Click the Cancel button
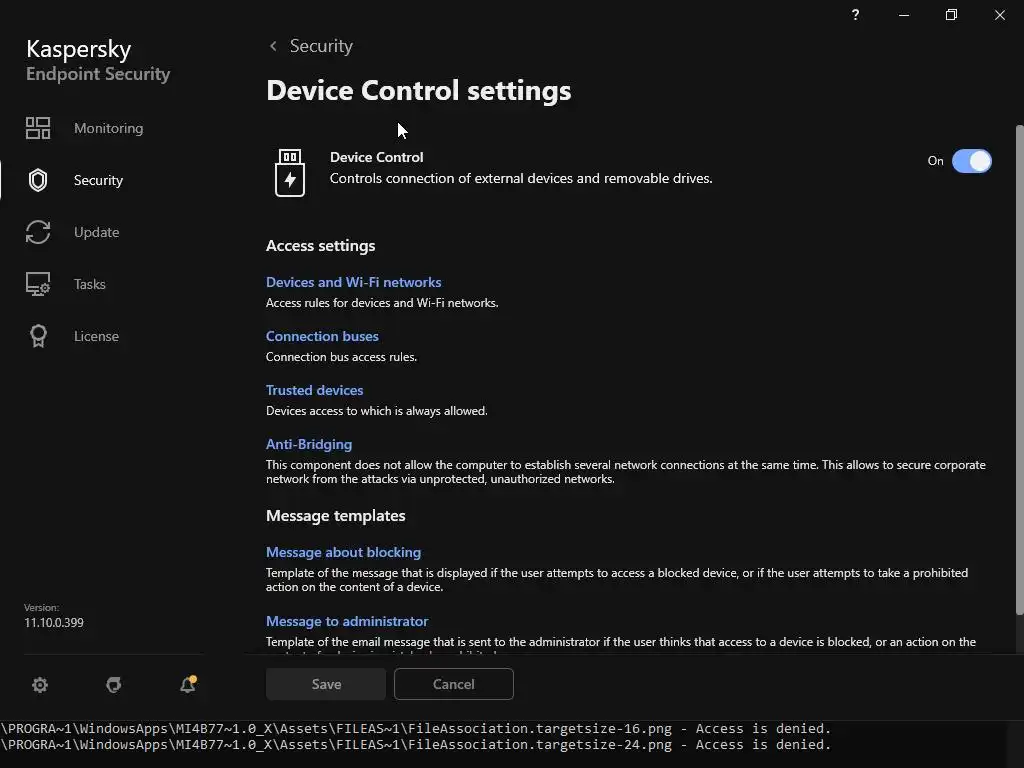This screenshot has width=1024, height=768. point(454,684)
